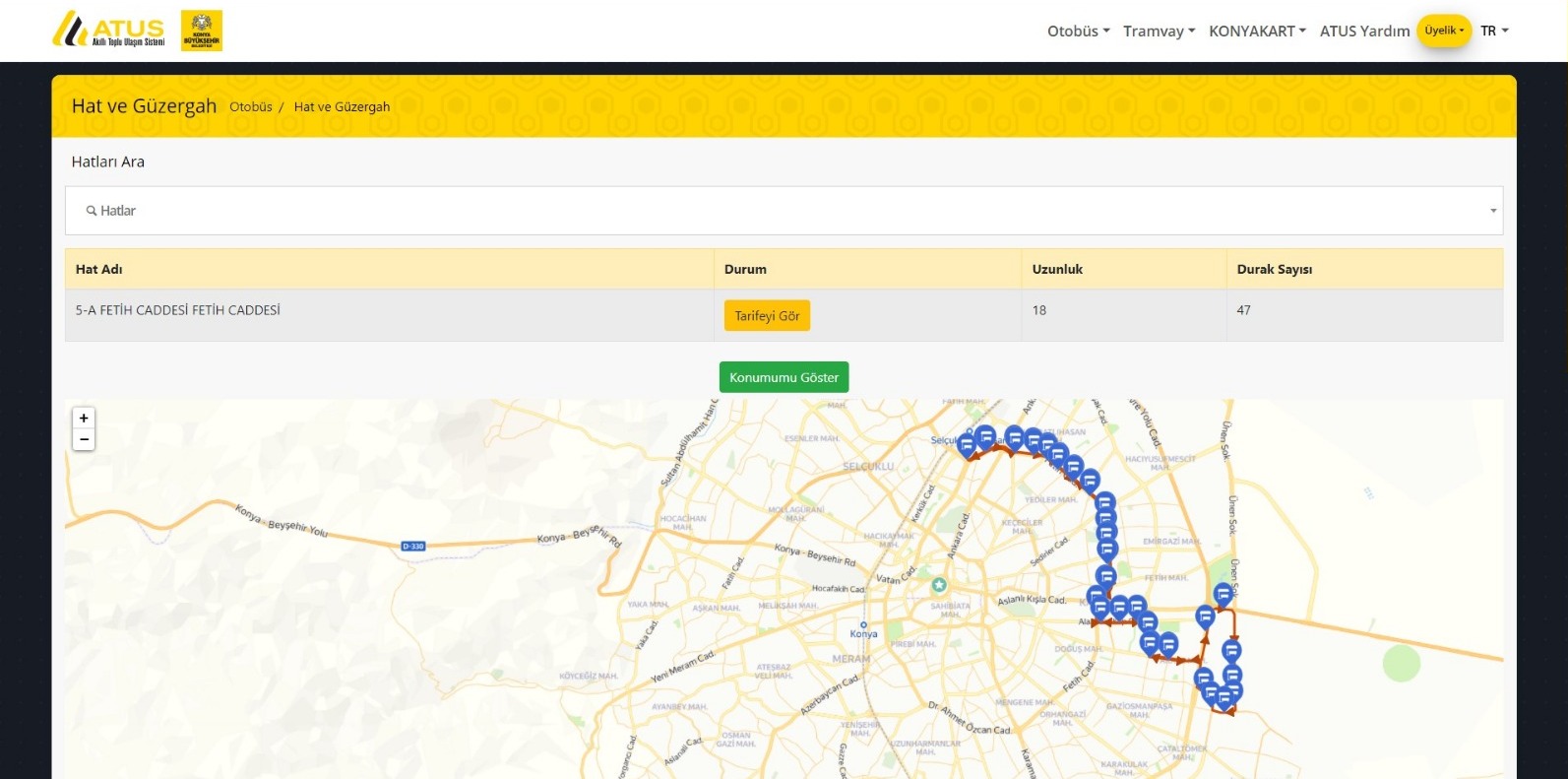Select the leftmost bus stop marker near Selçuklu
This screenshot has height=779, width=1568.
[968, 445]
